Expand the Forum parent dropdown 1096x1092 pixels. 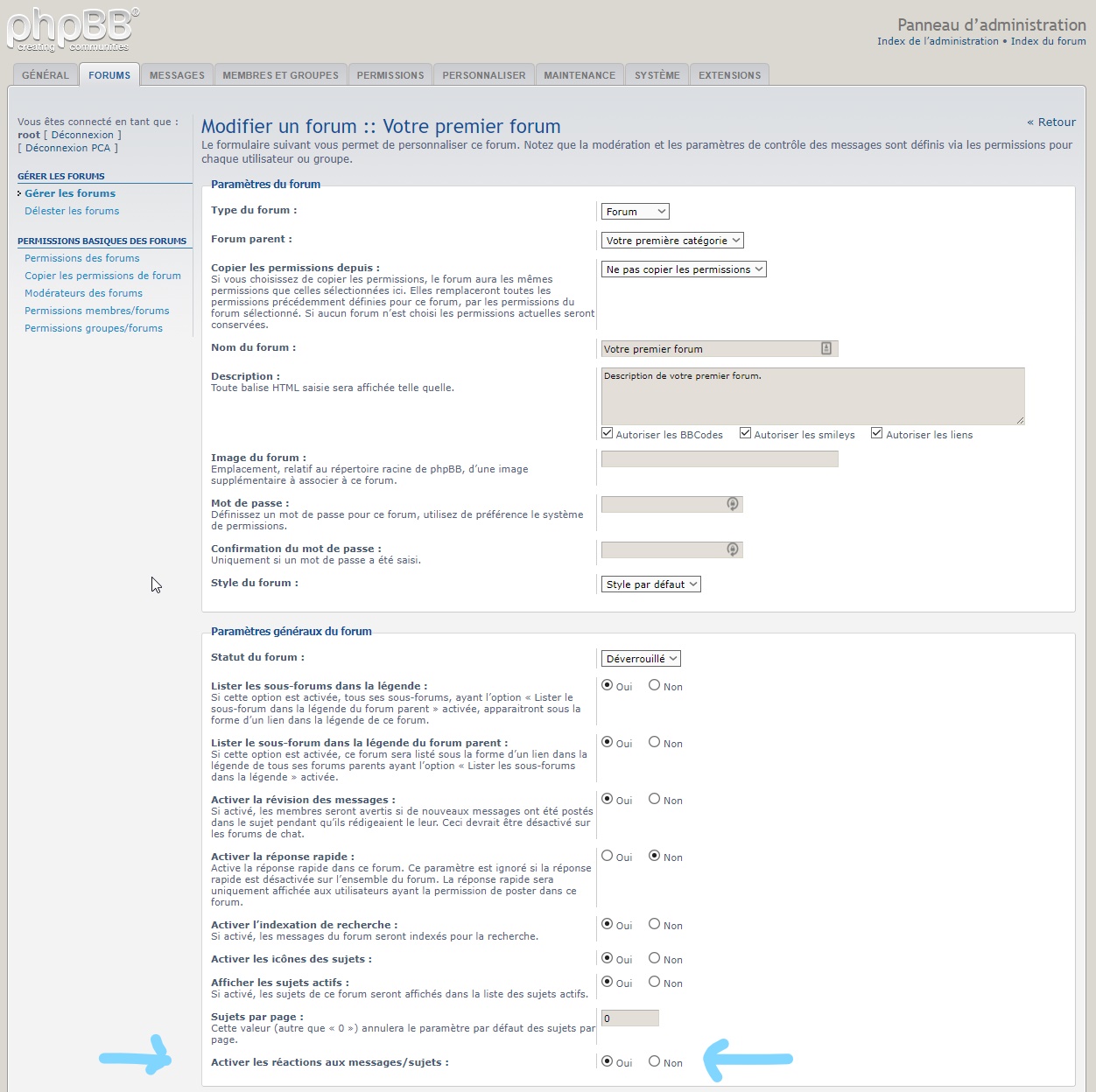pyautogui.click(x=672, y=241)
